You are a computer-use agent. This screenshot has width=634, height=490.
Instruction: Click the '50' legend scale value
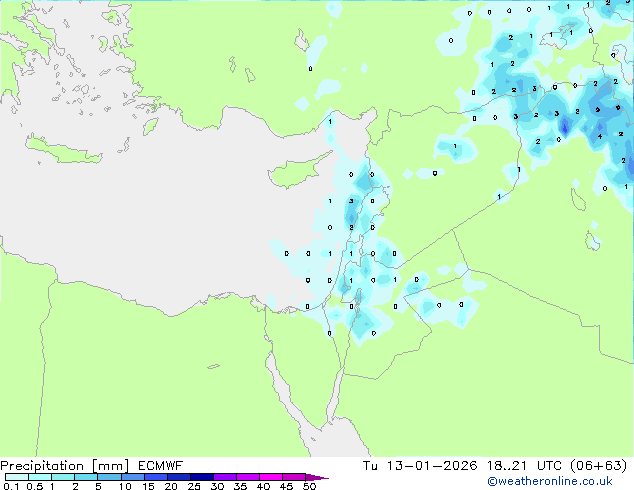[x=310, y=486]
